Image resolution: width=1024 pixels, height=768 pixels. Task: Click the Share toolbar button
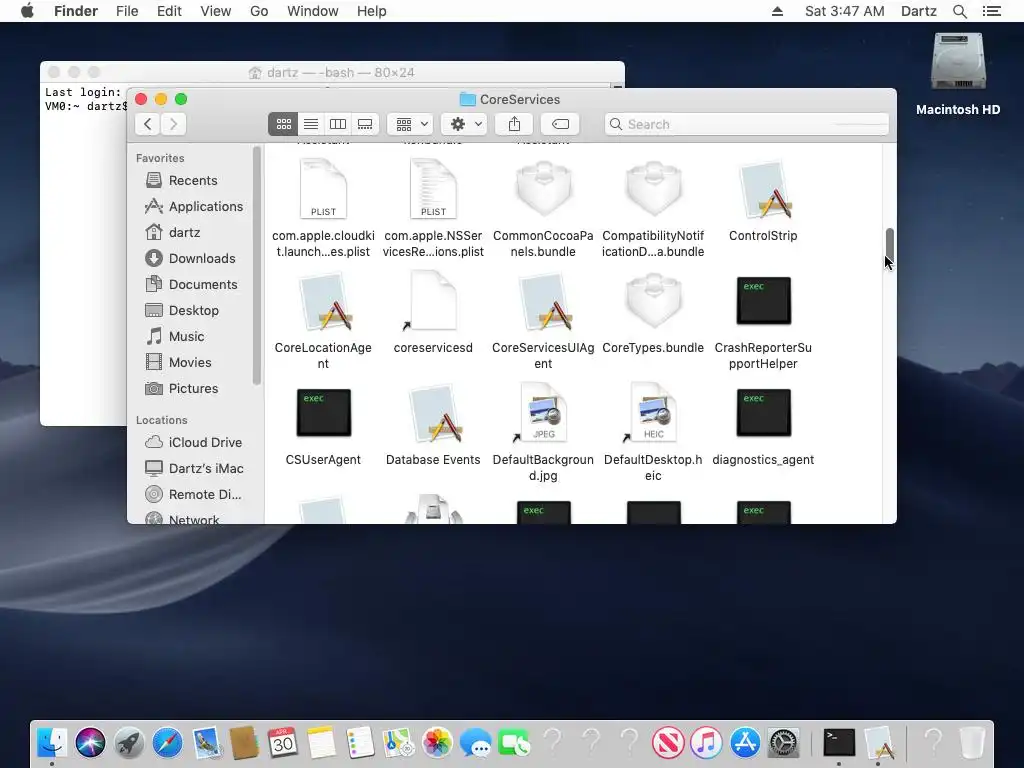(x=515, y=124)
